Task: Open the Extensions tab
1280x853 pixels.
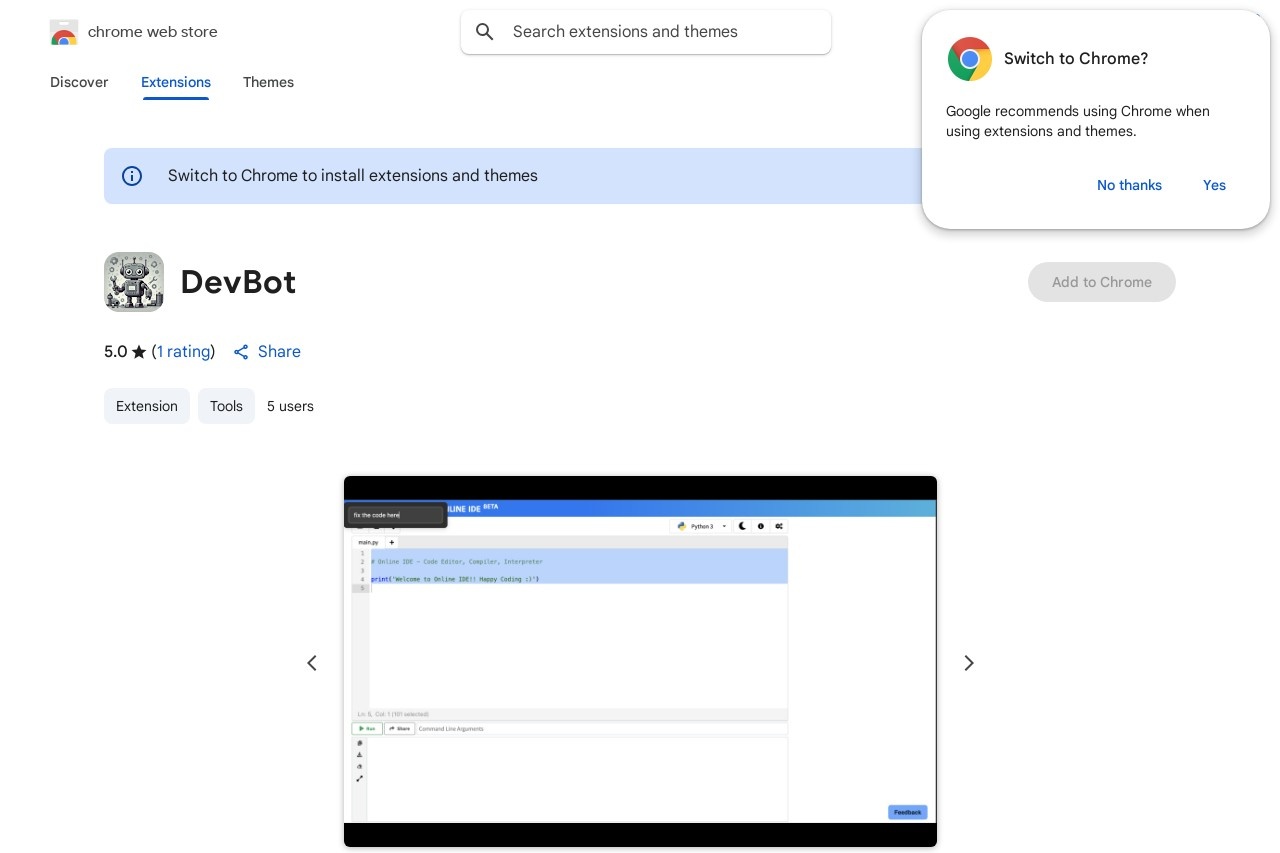Action: (x=176, y=82)
